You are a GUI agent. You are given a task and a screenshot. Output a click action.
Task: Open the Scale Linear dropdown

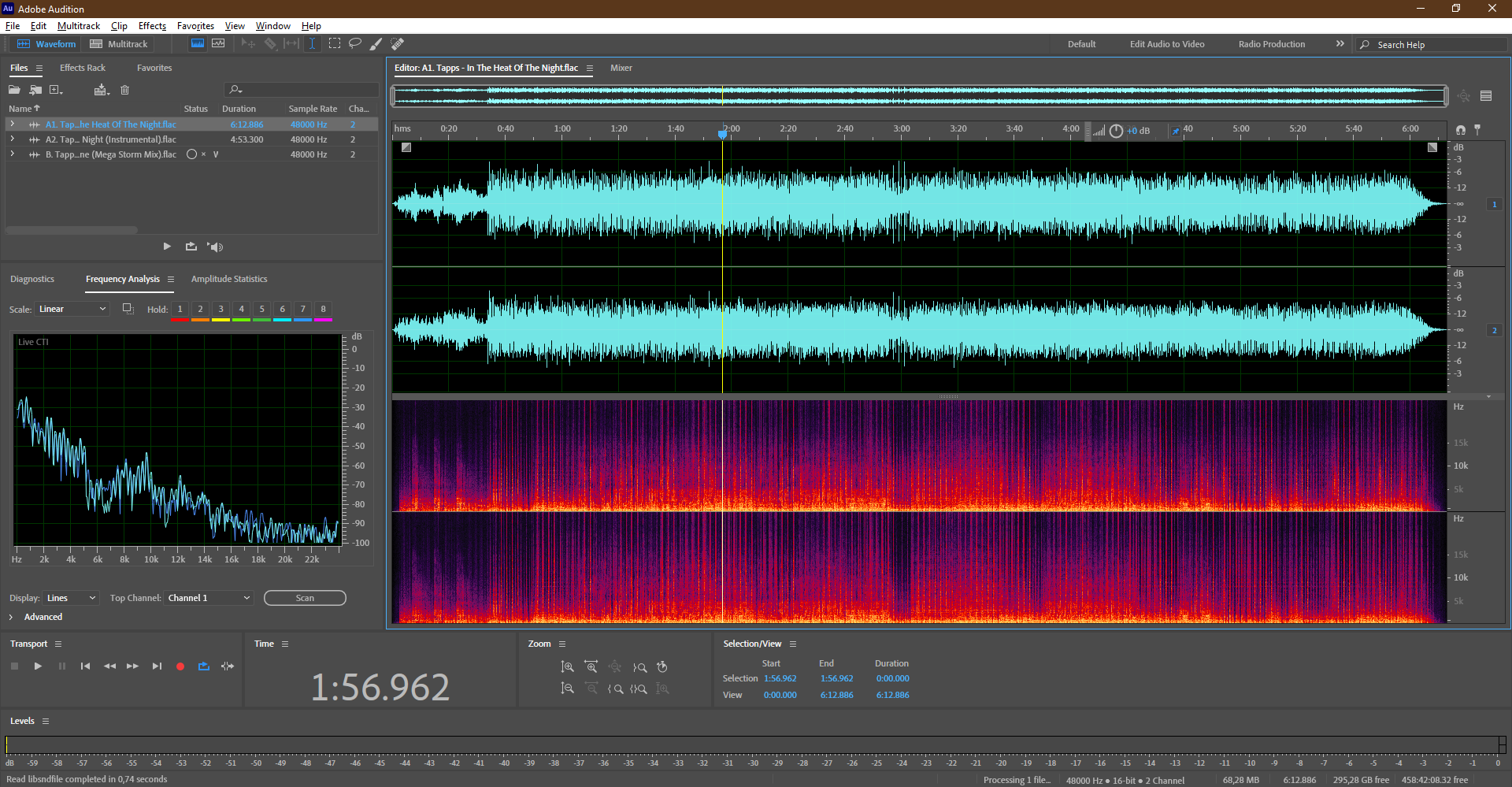pos(72,309)
